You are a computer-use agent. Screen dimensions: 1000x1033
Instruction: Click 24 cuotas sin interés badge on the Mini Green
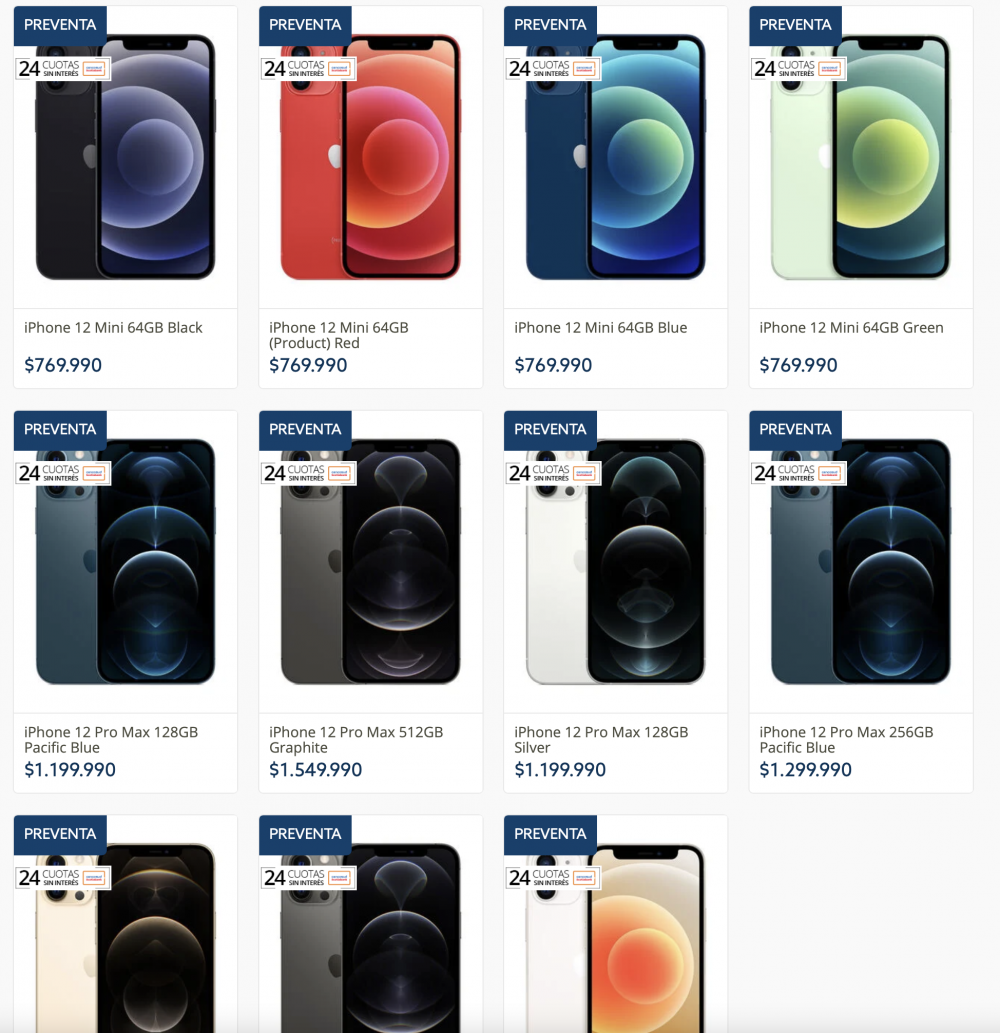(x=798, y=69)
